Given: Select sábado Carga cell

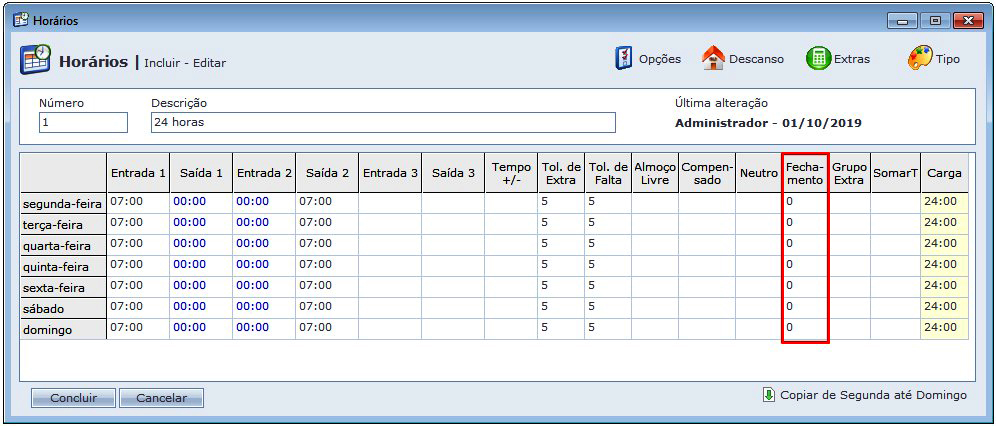Looking at the screenshot, I should click(x=944, y=307).
